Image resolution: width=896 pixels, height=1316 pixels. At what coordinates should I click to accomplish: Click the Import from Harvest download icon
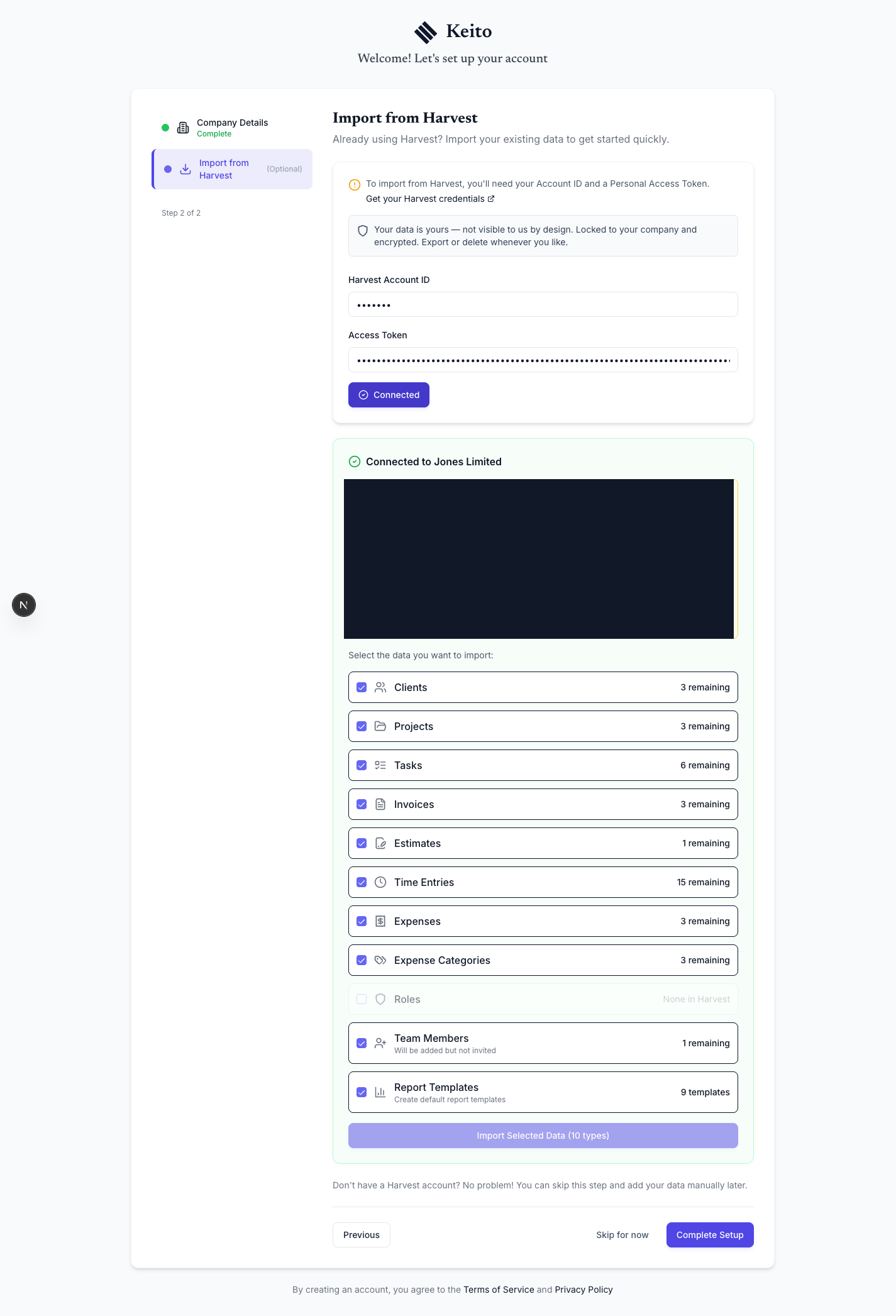185,169
